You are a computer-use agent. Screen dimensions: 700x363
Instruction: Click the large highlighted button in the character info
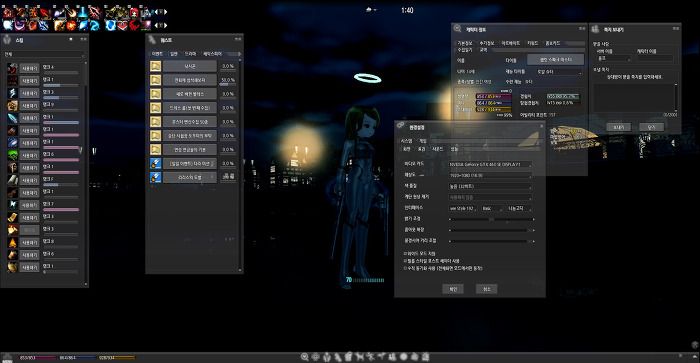555,59
